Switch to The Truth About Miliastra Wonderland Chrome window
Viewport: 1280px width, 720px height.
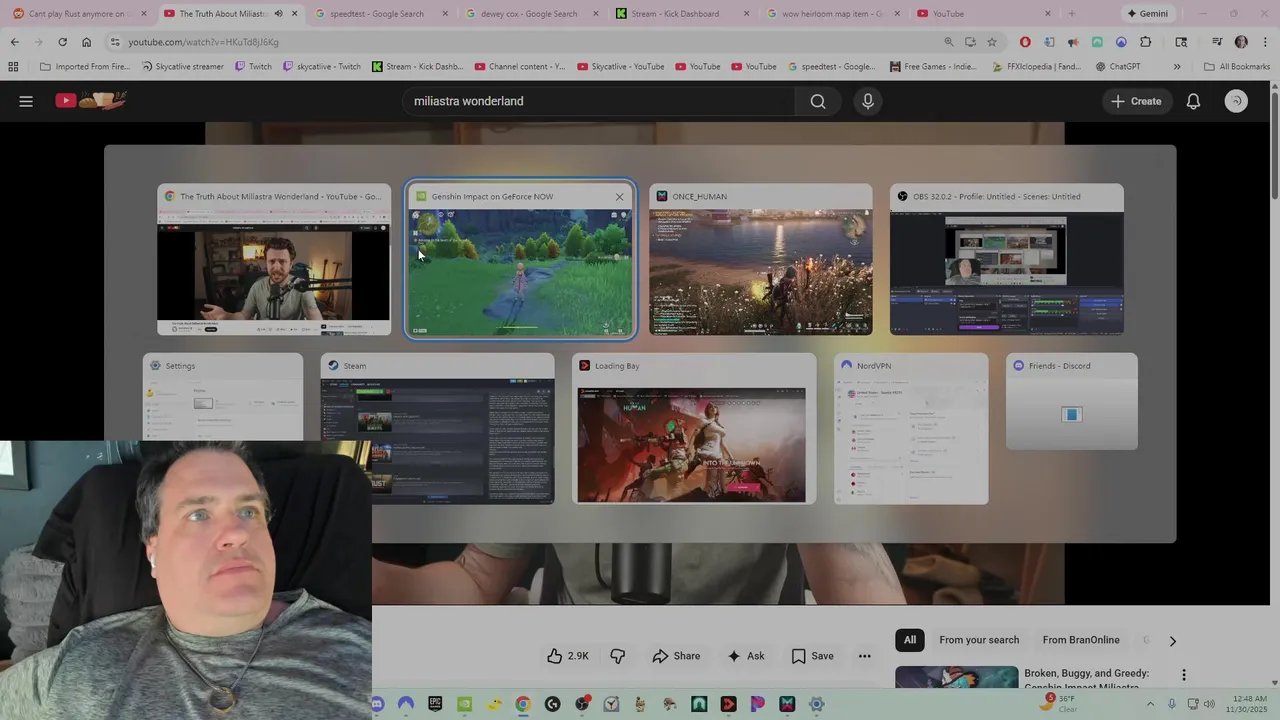click(274, 260)
